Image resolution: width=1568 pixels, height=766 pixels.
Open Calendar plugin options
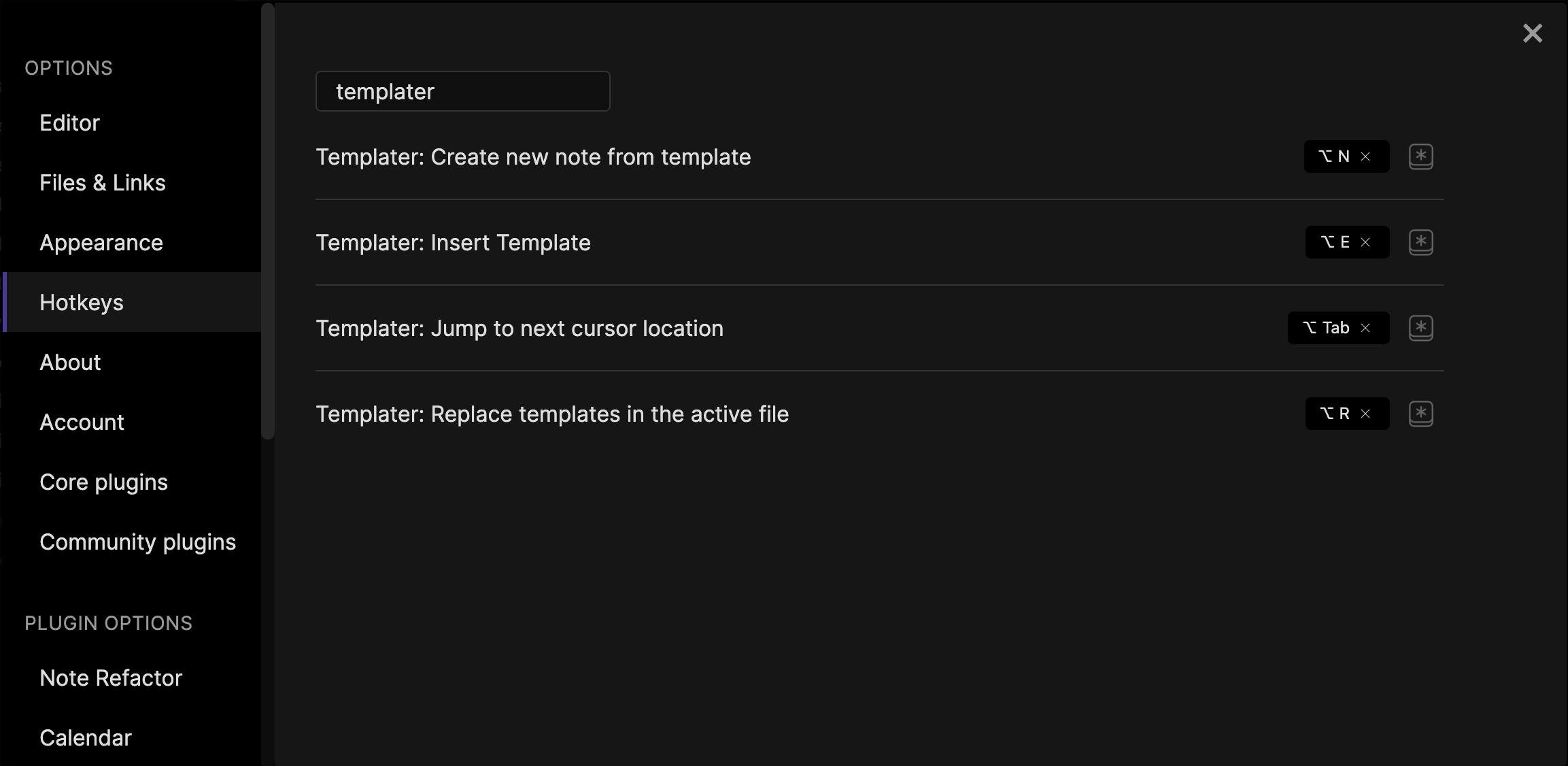85,737
